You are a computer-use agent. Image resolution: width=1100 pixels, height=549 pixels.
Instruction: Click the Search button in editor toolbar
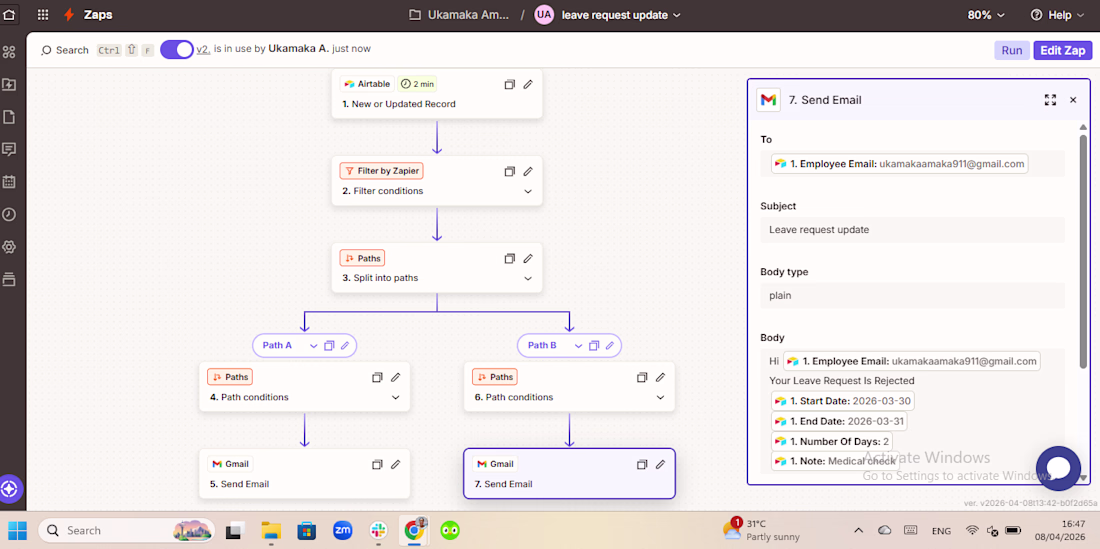65,50
